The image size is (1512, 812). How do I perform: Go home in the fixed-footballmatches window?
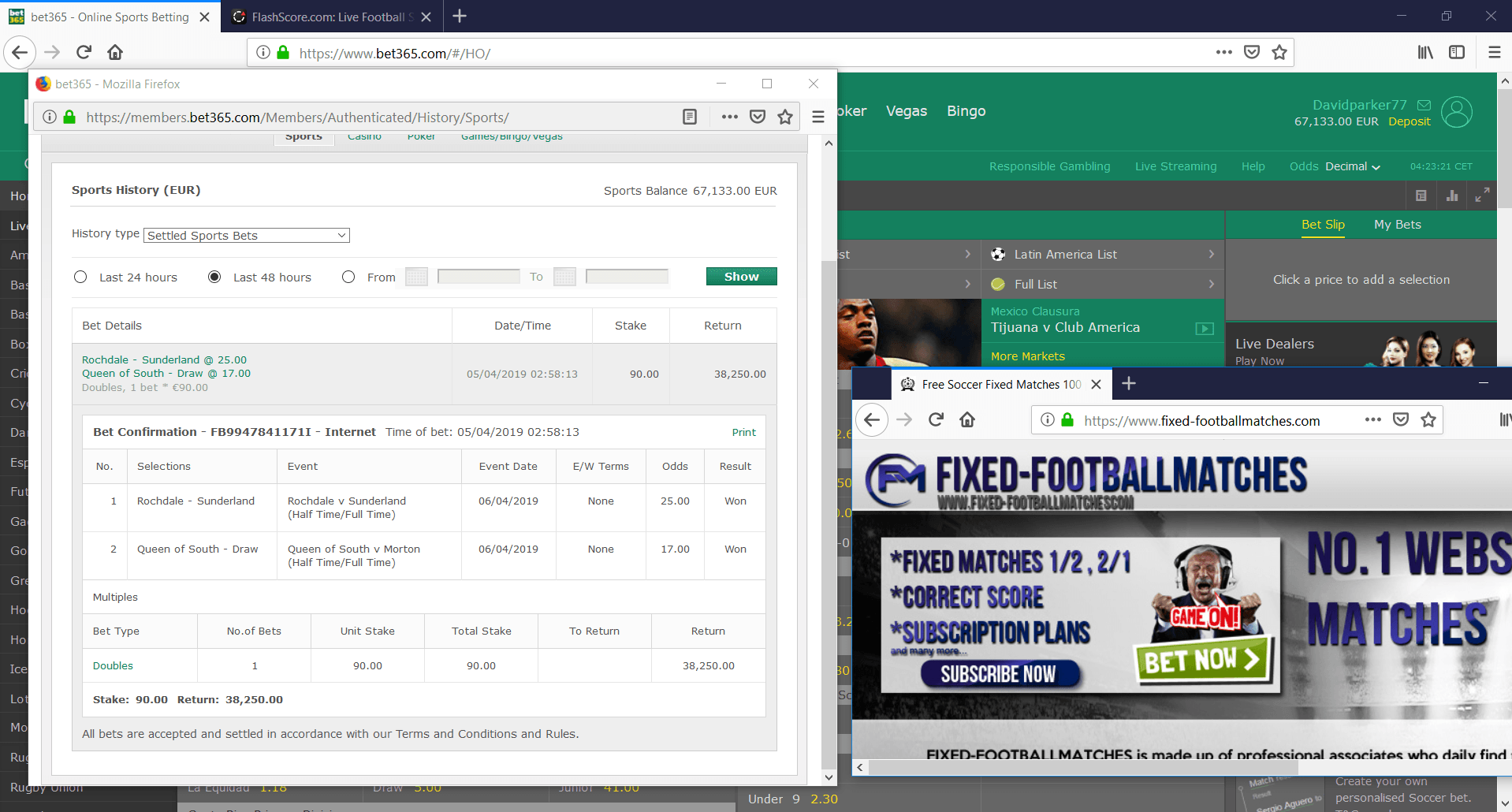click(x=967, y=420)
